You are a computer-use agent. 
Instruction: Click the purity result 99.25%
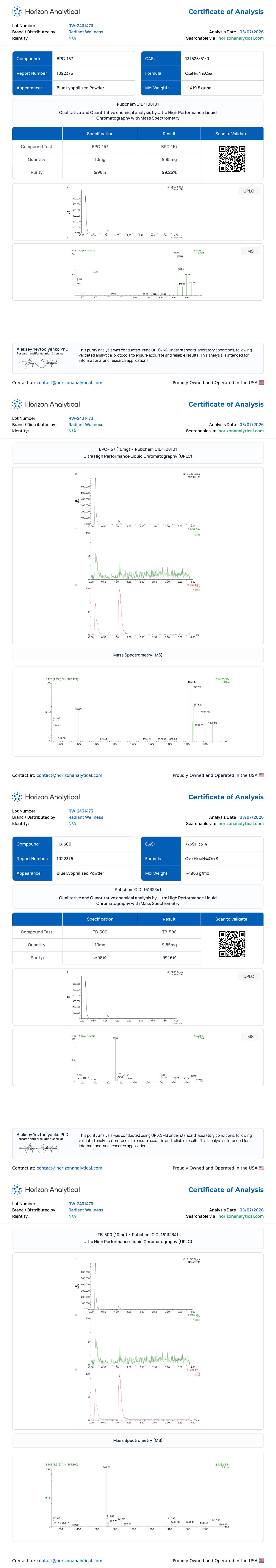pos(169,172)
